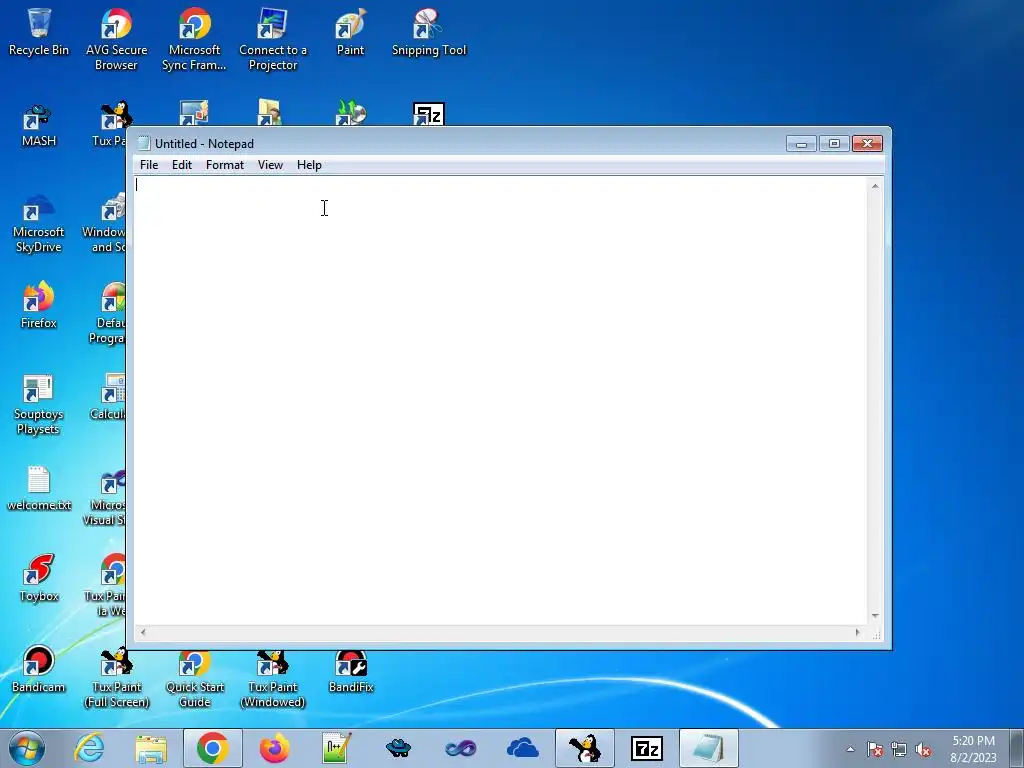The height and width of the screenshot is (768, 1024).
Task: Click the Notepad vertical scrollbar down arrow
Action: pos(875,616)
